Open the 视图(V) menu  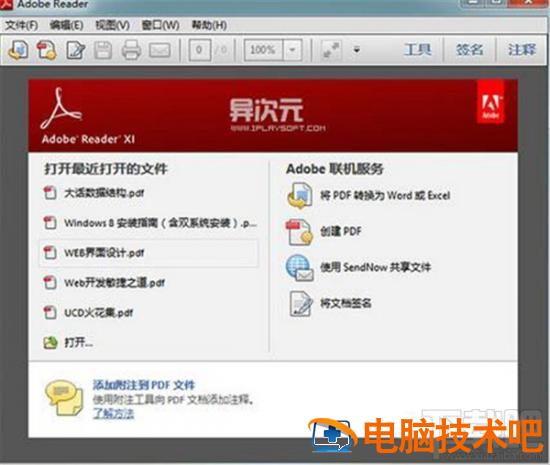click(113, 25)
